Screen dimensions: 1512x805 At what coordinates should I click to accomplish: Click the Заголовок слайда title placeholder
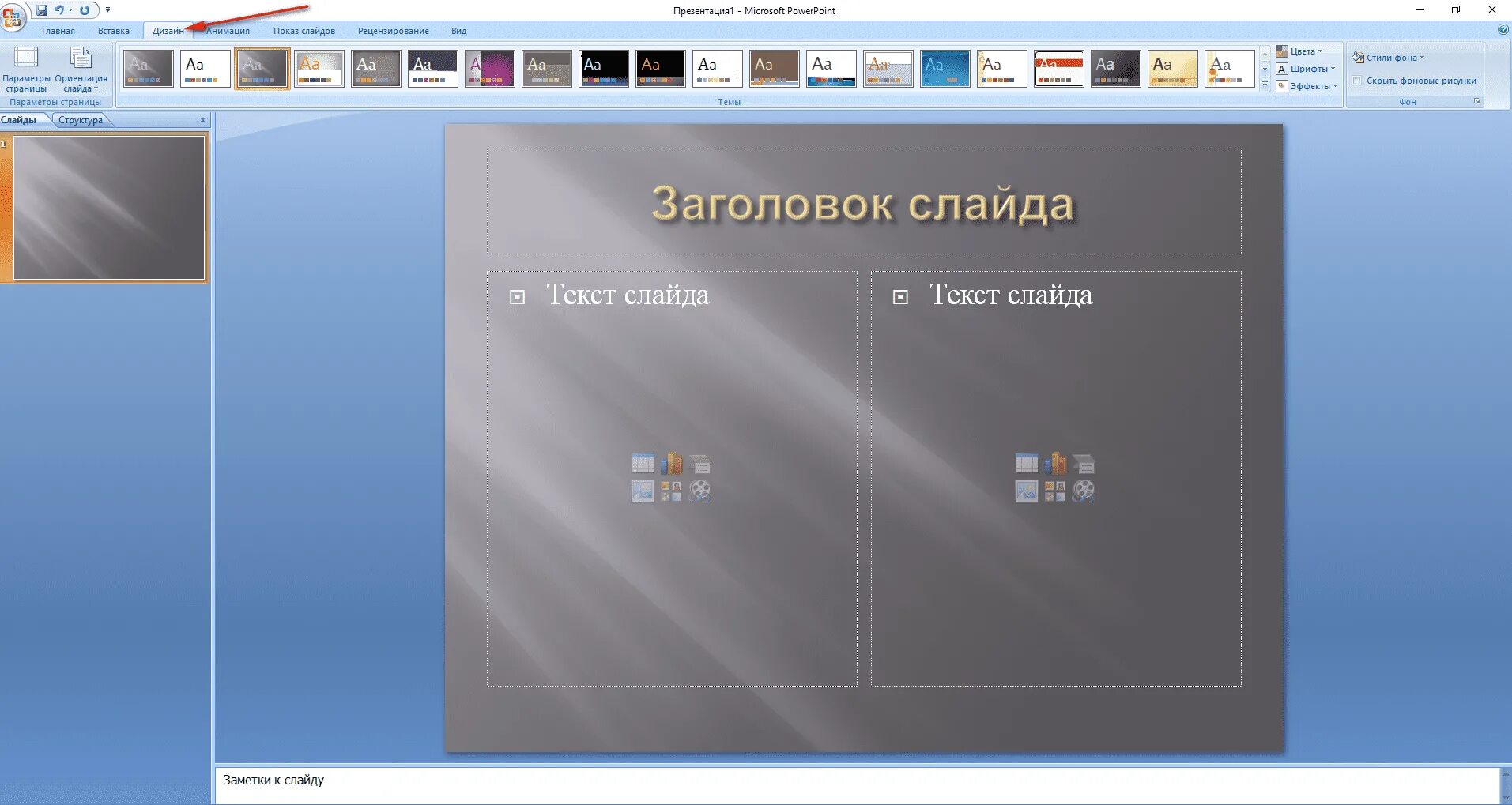point(863,203)
